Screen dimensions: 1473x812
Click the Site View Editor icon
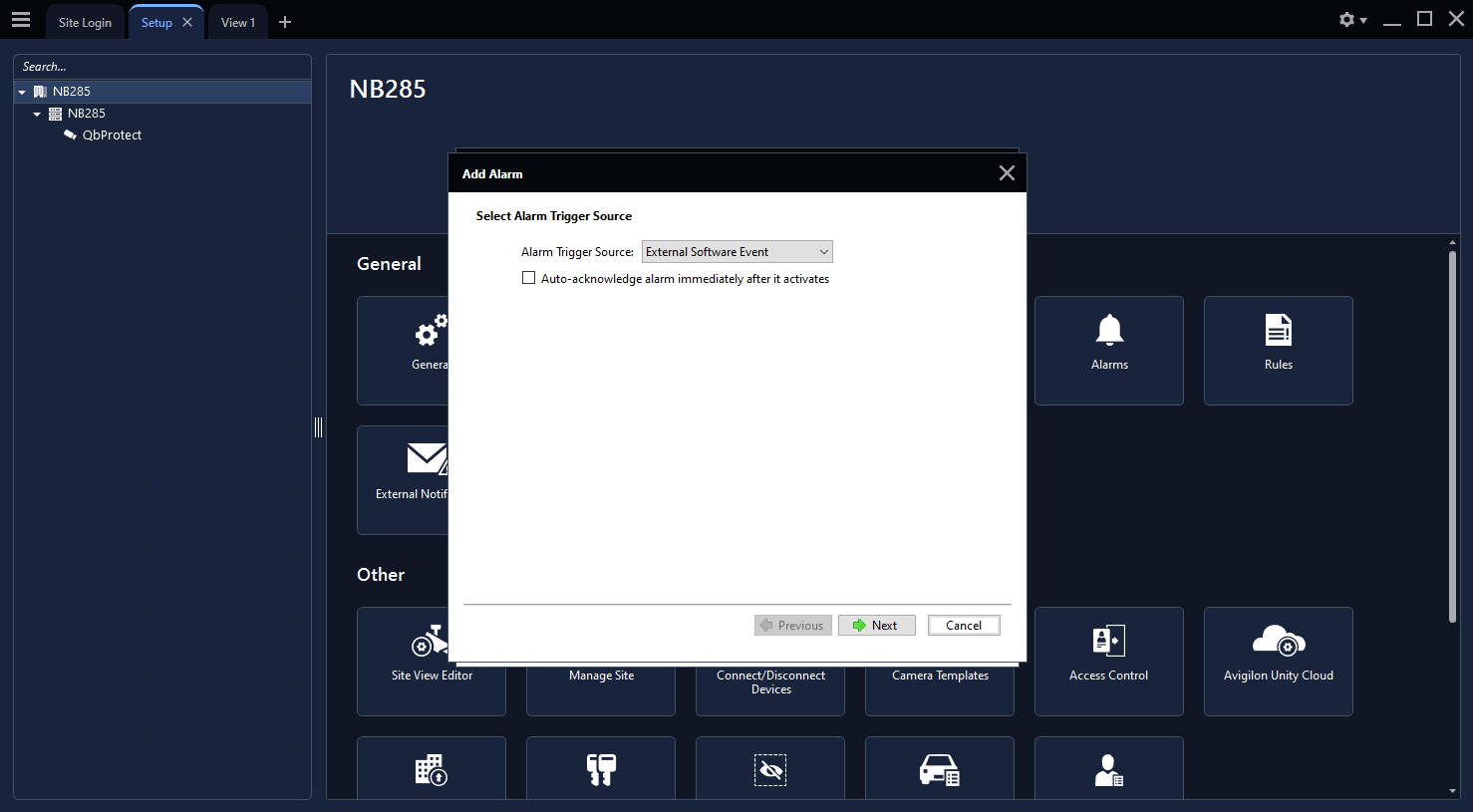[429, 643]
